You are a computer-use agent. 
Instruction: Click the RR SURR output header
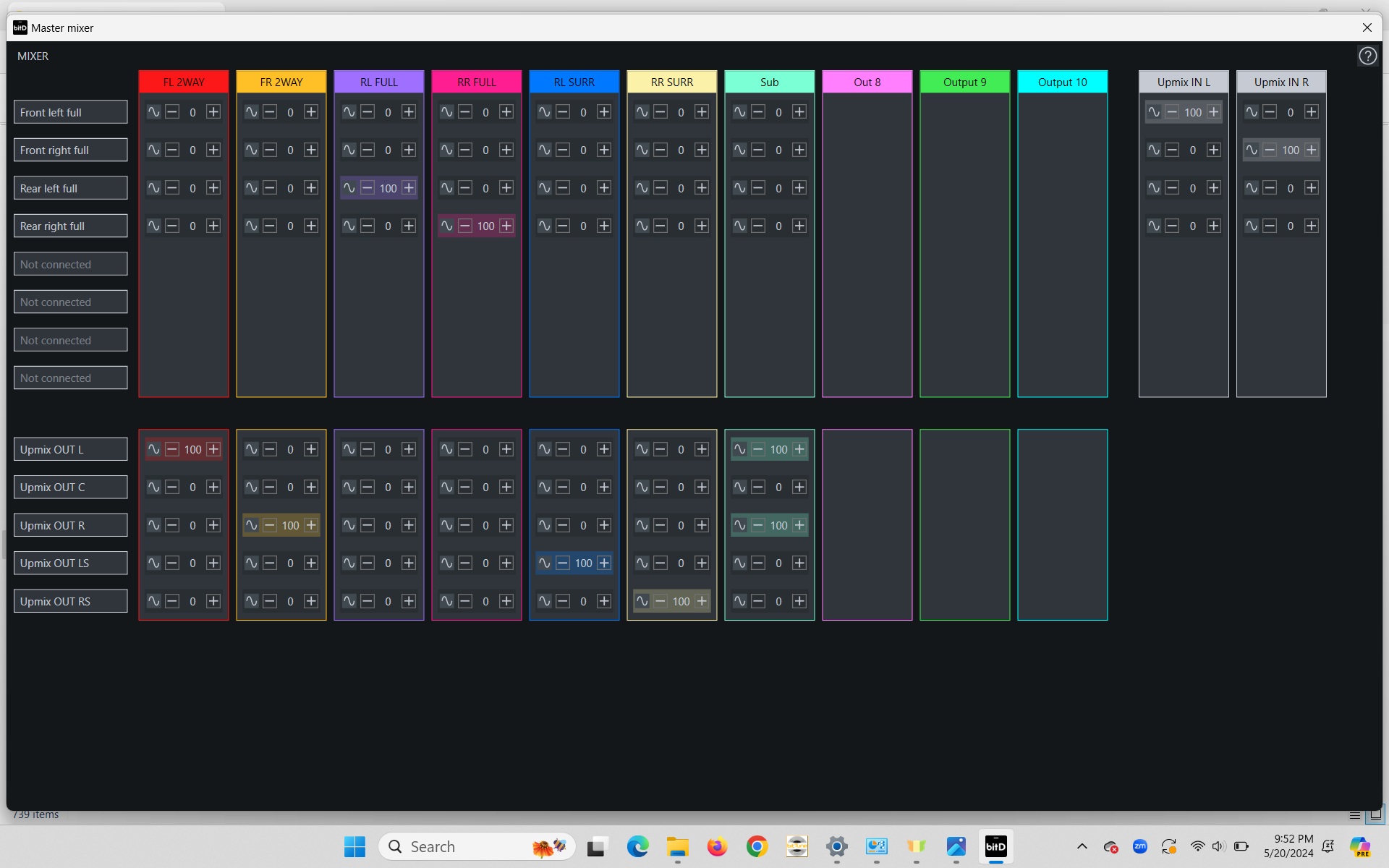[672, 82]
